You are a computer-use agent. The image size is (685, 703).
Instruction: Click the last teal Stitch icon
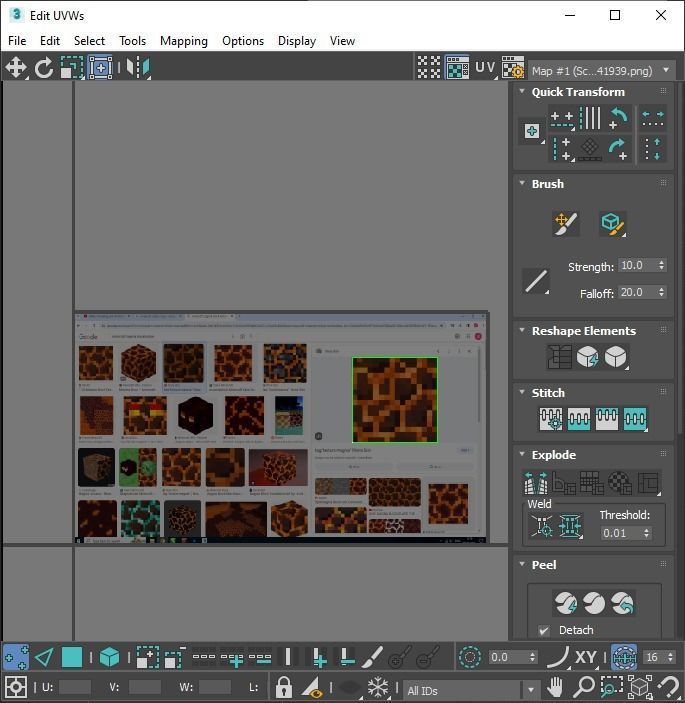[x=635, y=419]
